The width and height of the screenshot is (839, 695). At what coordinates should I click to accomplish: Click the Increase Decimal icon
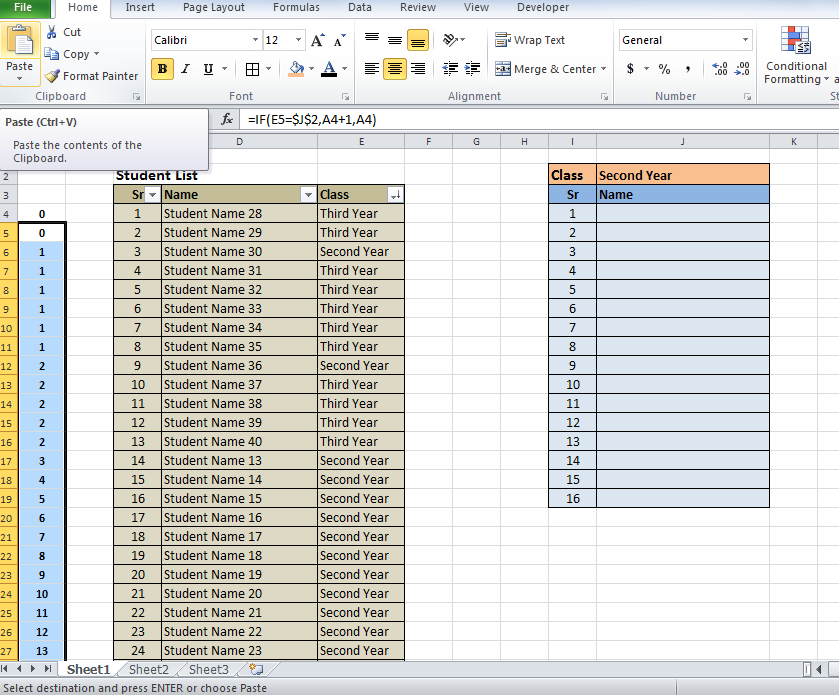719,69
